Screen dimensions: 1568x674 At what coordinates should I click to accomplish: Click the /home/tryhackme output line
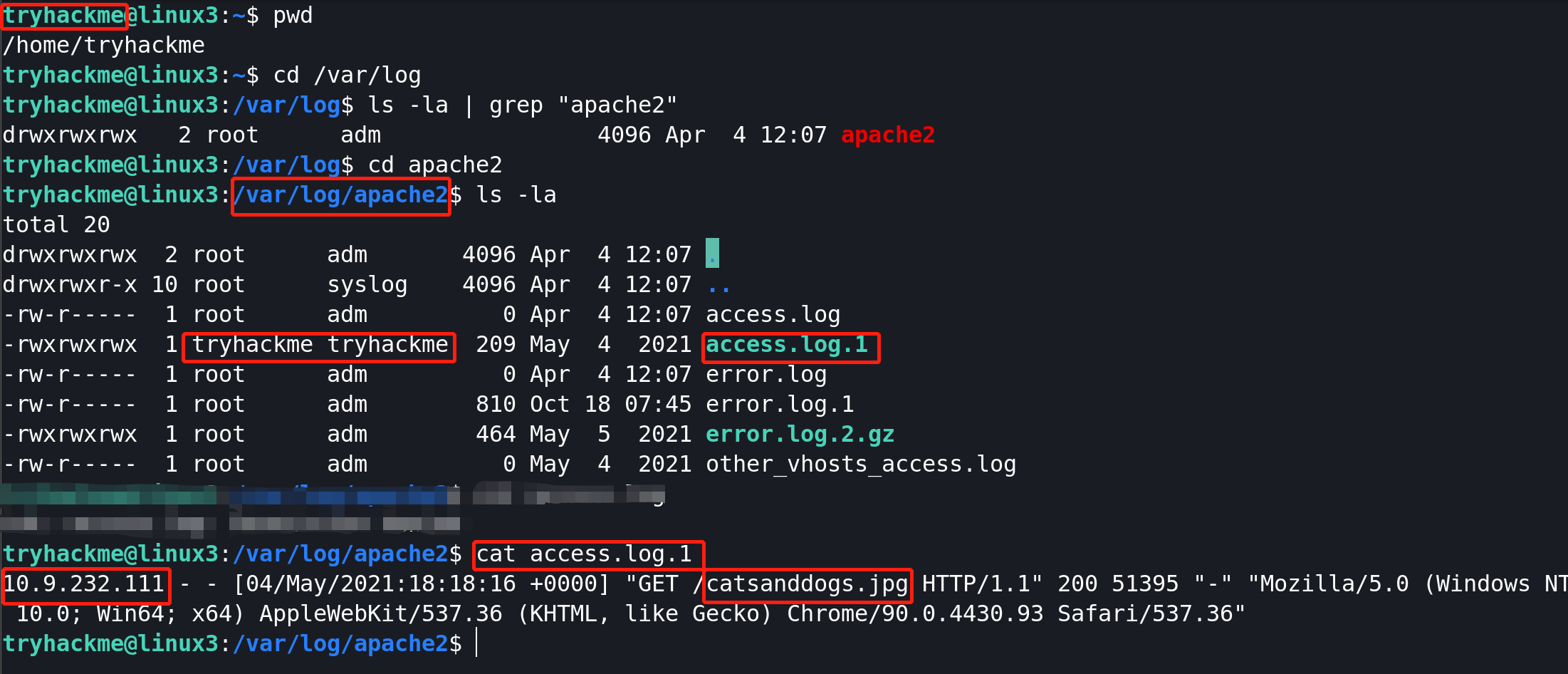click(x=104, y=46)
